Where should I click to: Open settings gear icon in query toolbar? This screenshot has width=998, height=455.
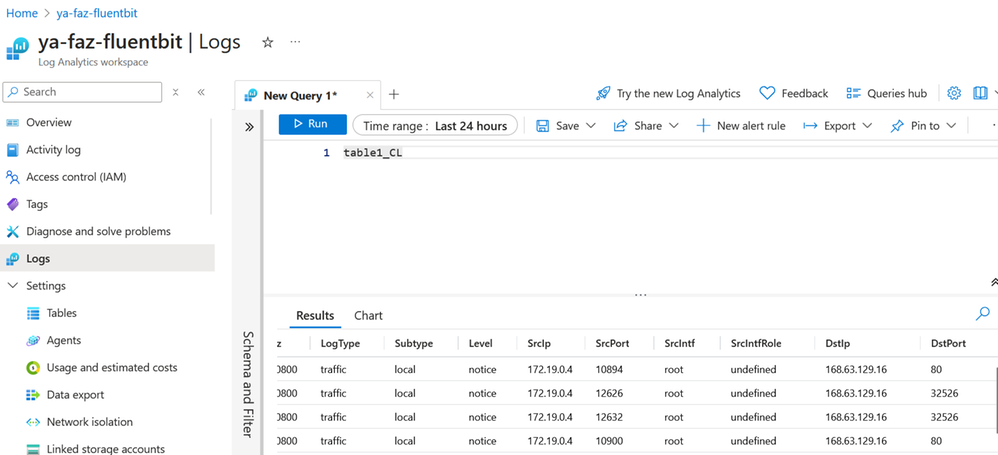(954, 93)
